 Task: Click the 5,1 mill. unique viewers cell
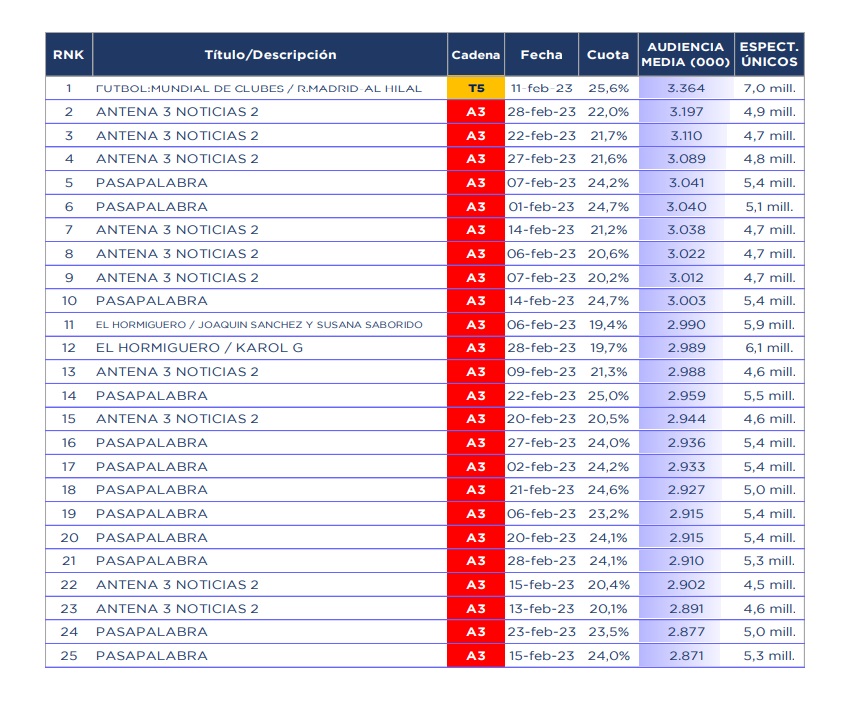[x=769, y=207]
